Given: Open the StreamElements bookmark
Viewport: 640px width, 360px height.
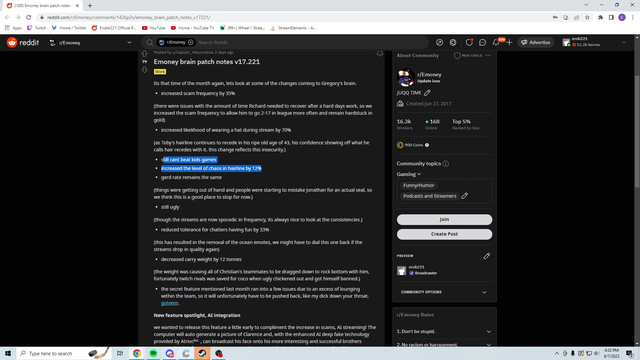Looking at the screenshot, I should tap(293, 28).
